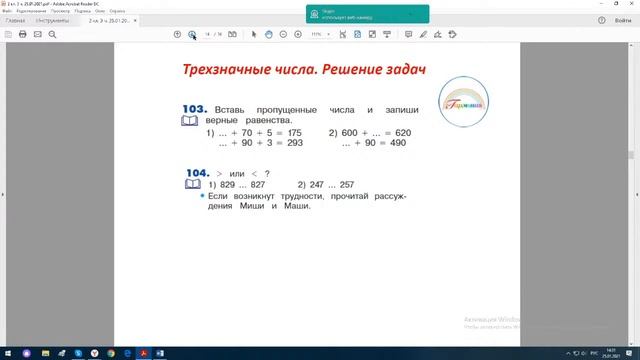This screenshot has width=640, height=360.
Task: Click the fit-to-width page icon
Action: coord(342,34)
